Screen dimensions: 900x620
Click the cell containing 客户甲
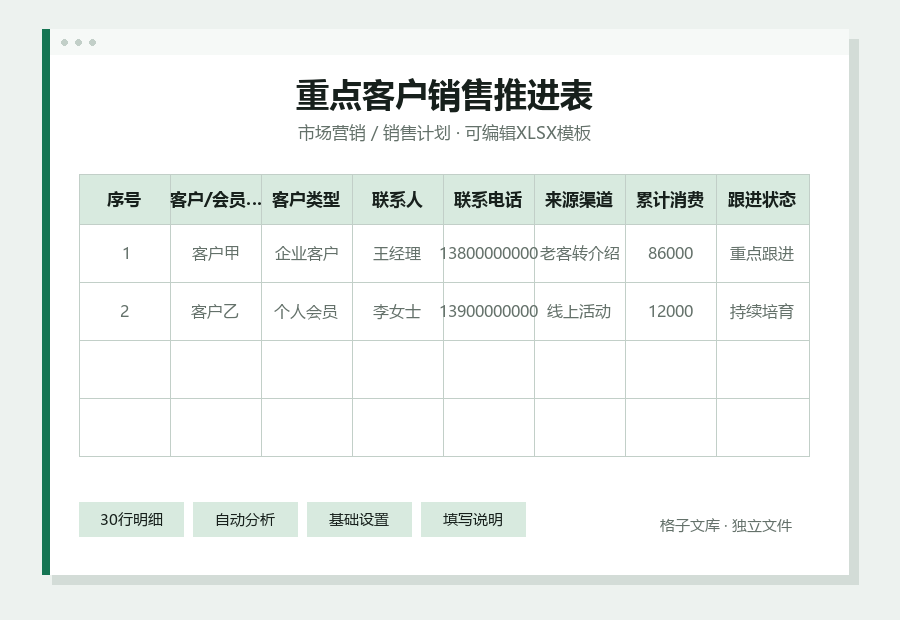click(x=216, y=253)
